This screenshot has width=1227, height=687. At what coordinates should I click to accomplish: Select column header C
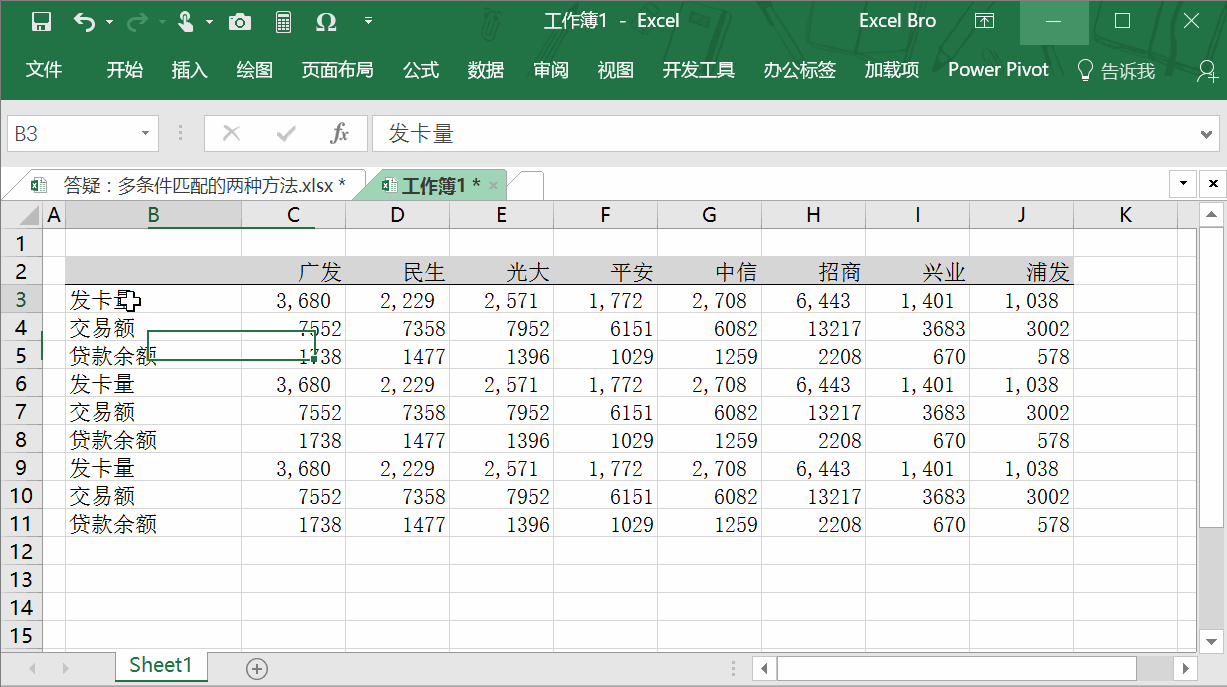click(293, 215)
